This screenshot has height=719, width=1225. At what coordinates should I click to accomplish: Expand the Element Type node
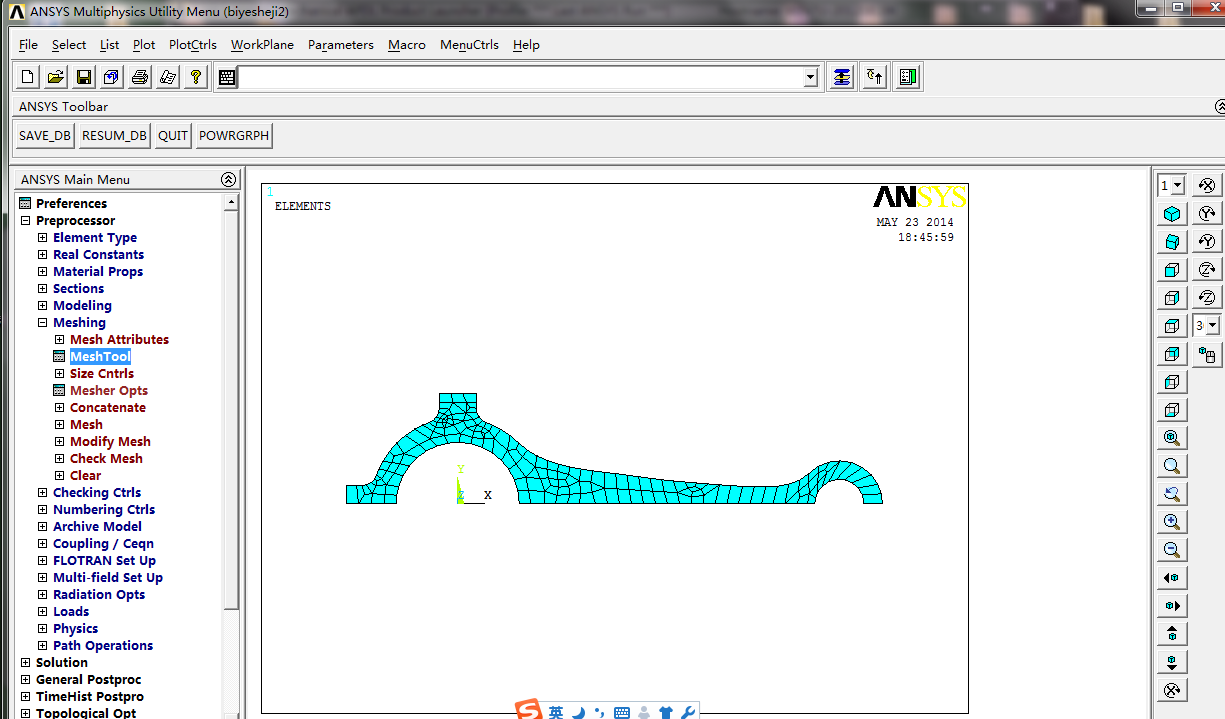[x=43, y=238]
